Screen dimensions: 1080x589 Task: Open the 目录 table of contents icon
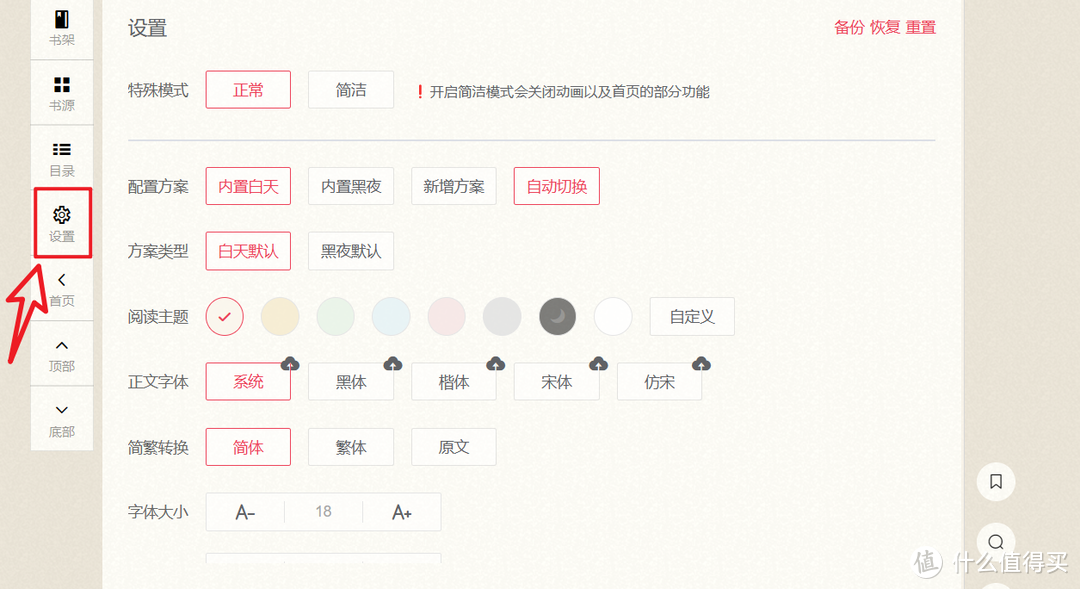(61, 149)
